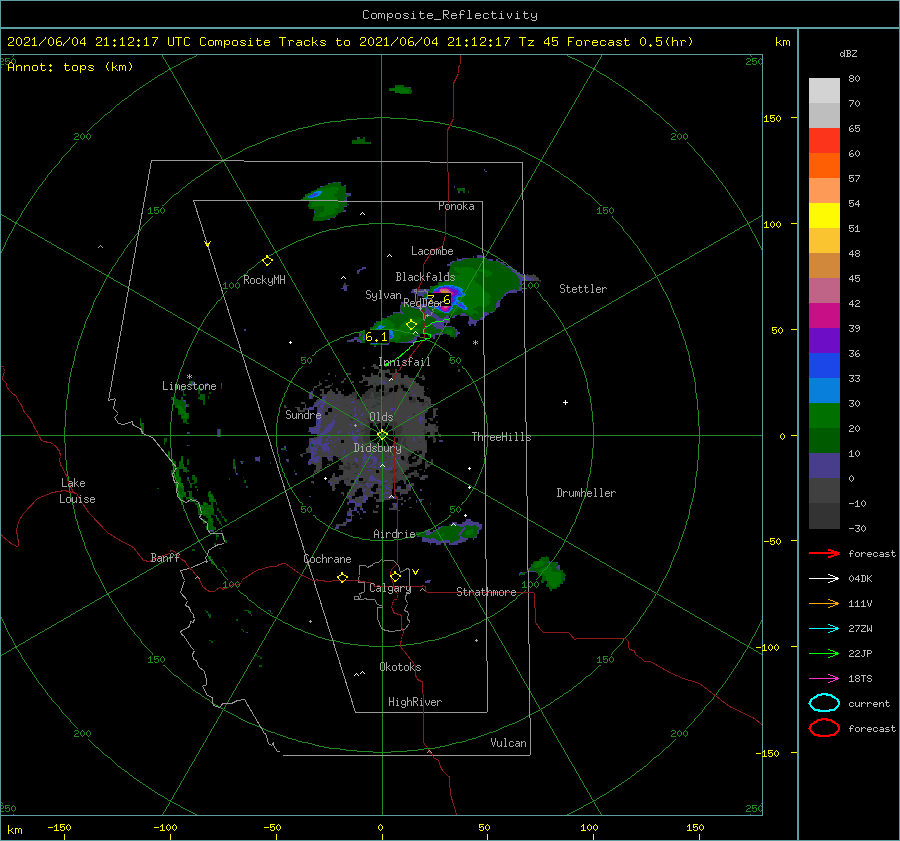Click the HighRiver town label
The width and height of the screenshot is (900, 841).
click(415, 702)
